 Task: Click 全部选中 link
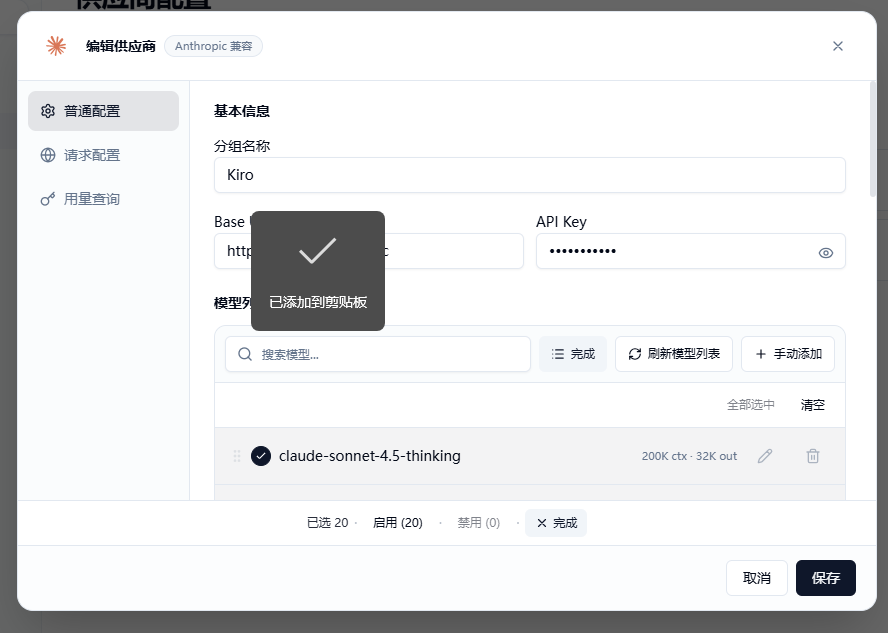click(750, 405)
